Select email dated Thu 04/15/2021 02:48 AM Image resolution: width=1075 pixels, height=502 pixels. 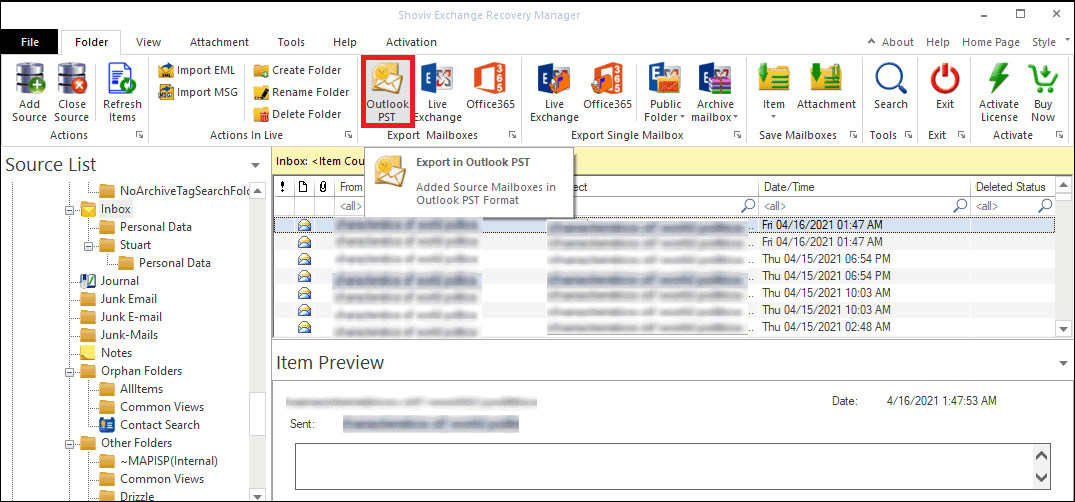665,327
